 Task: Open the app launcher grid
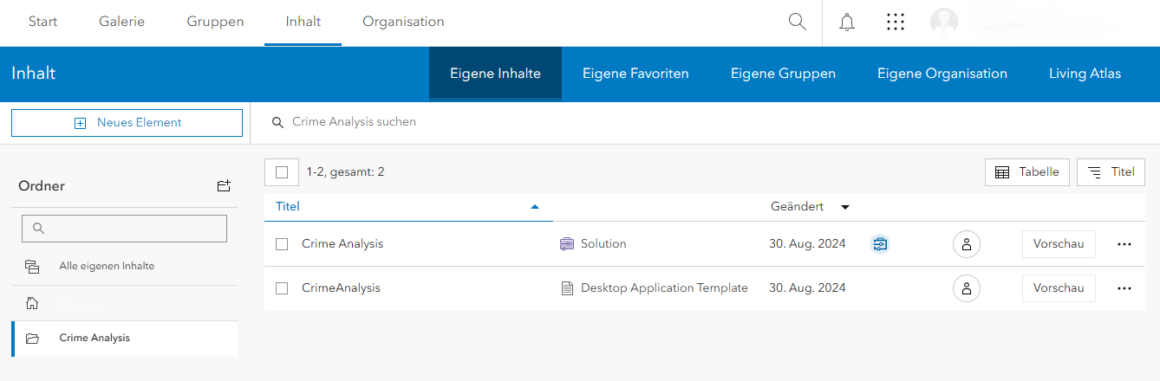[895, 22]
